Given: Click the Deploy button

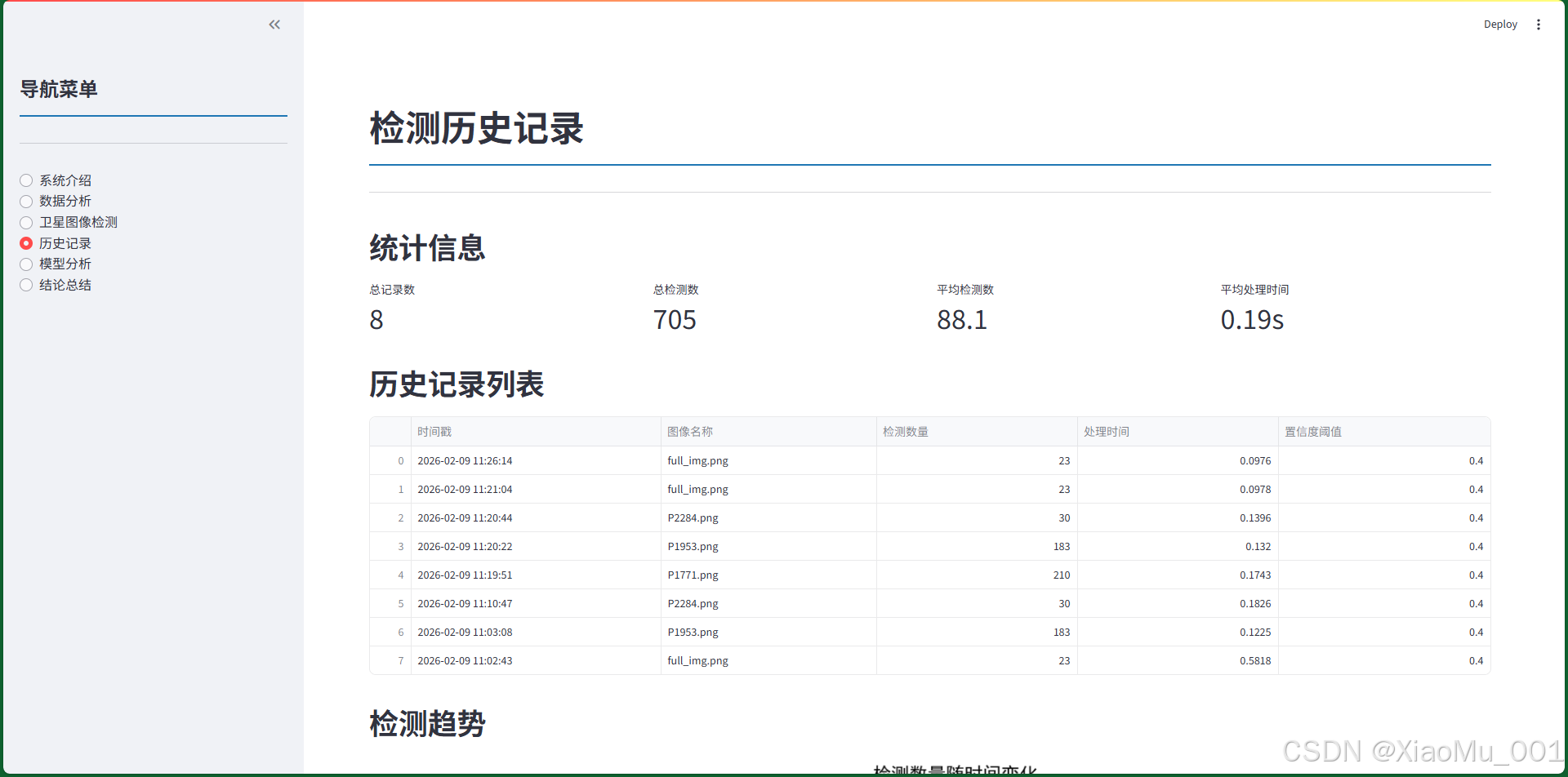Looking at the screenshot, I should click(x=1500, y=24).
